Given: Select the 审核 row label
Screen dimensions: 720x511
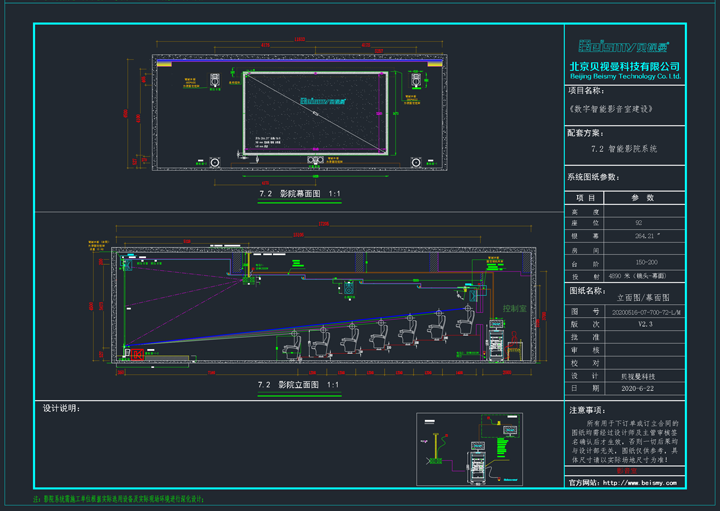Looking at the screenshot, I should click(x=585, y=350).
